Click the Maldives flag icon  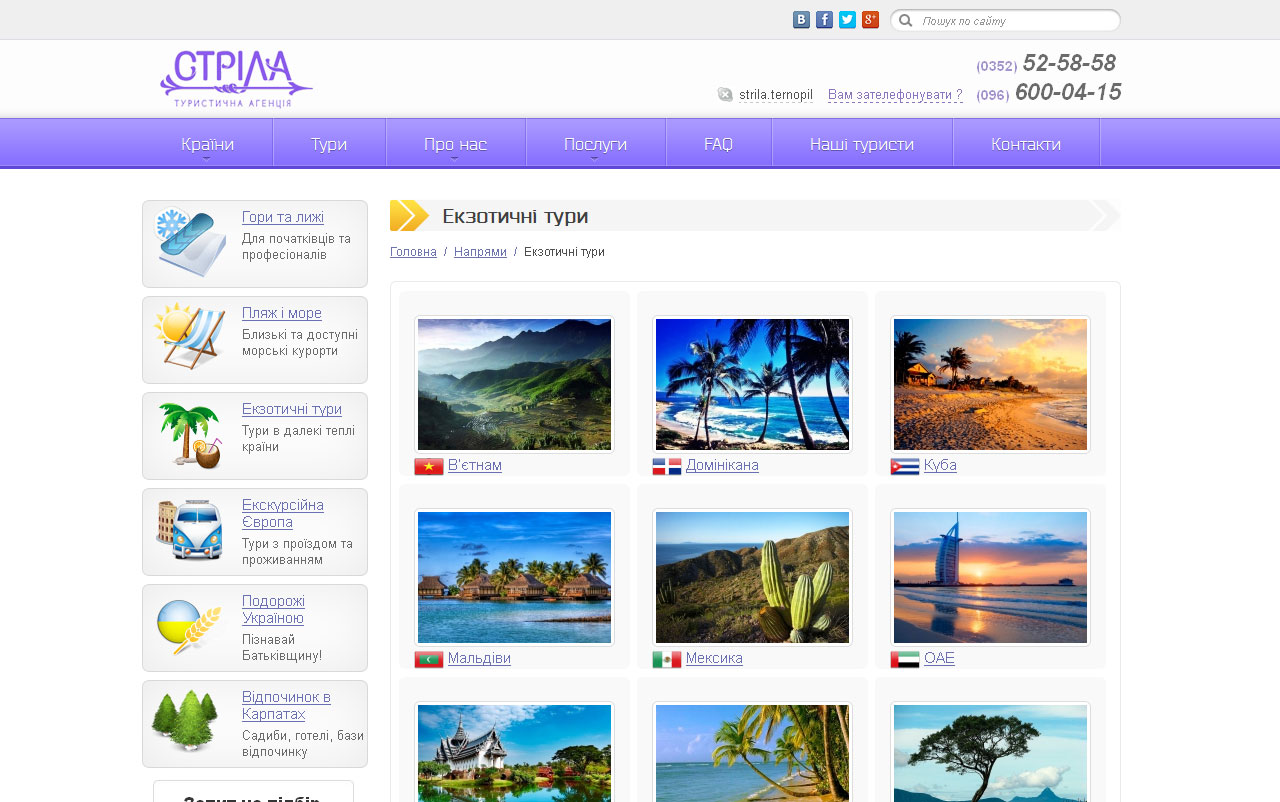429,659
